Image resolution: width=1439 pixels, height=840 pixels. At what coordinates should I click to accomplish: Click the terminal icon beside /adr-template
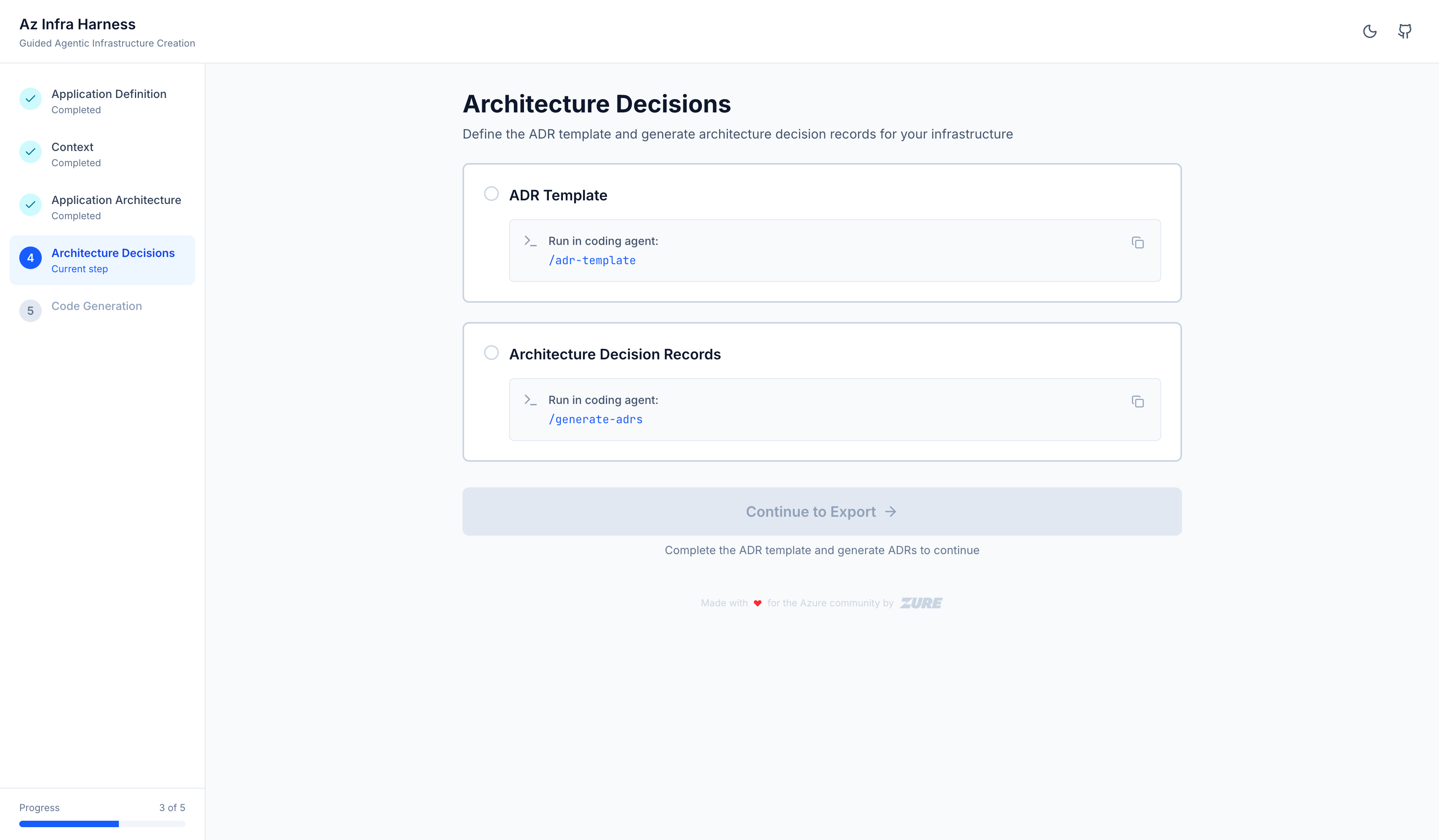530,241
